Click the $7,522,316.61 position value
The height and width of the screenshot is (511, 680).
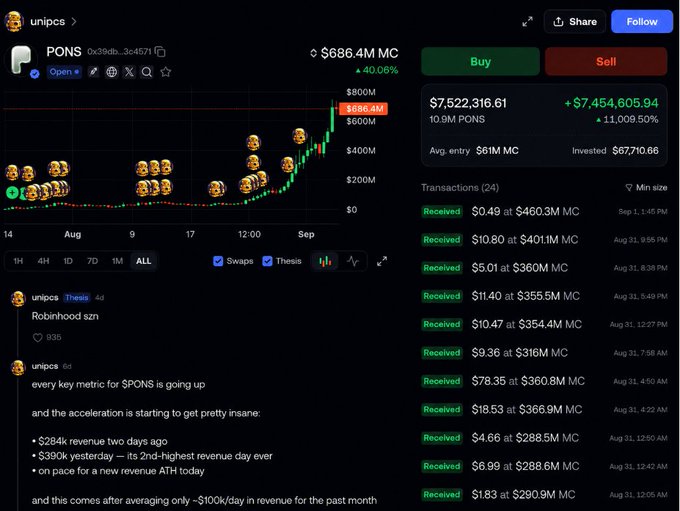click(468, 103)
